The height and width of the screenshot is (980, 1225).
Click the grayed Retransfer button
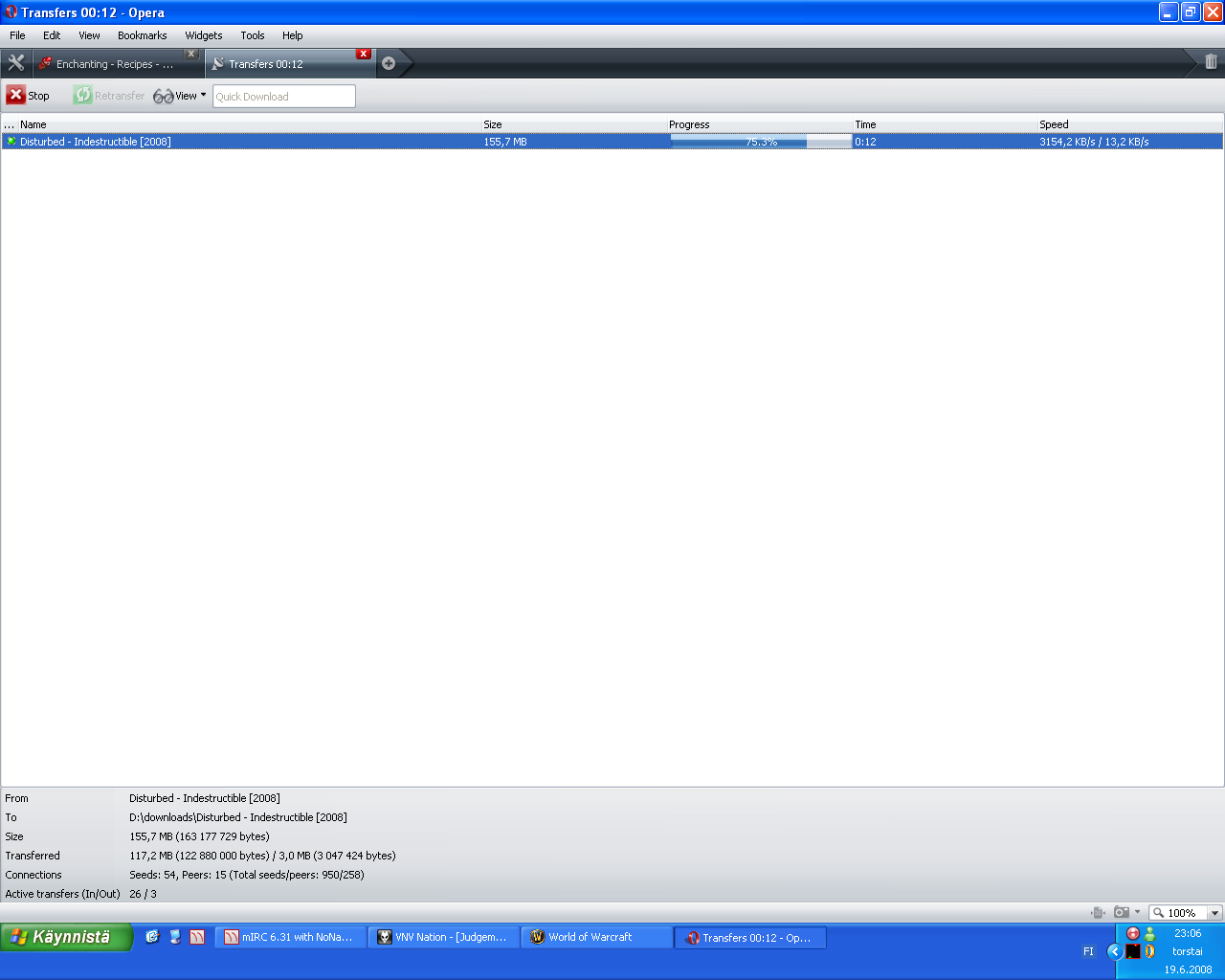[x=109, y=95]
